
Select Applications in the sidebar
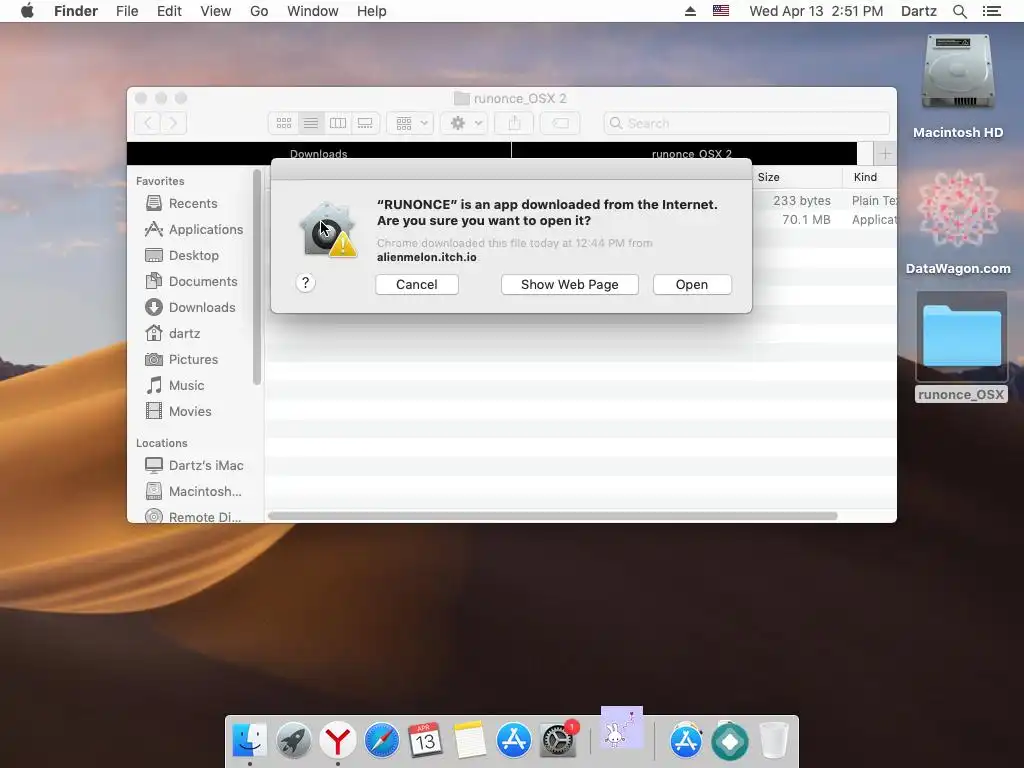click(206, 229)
